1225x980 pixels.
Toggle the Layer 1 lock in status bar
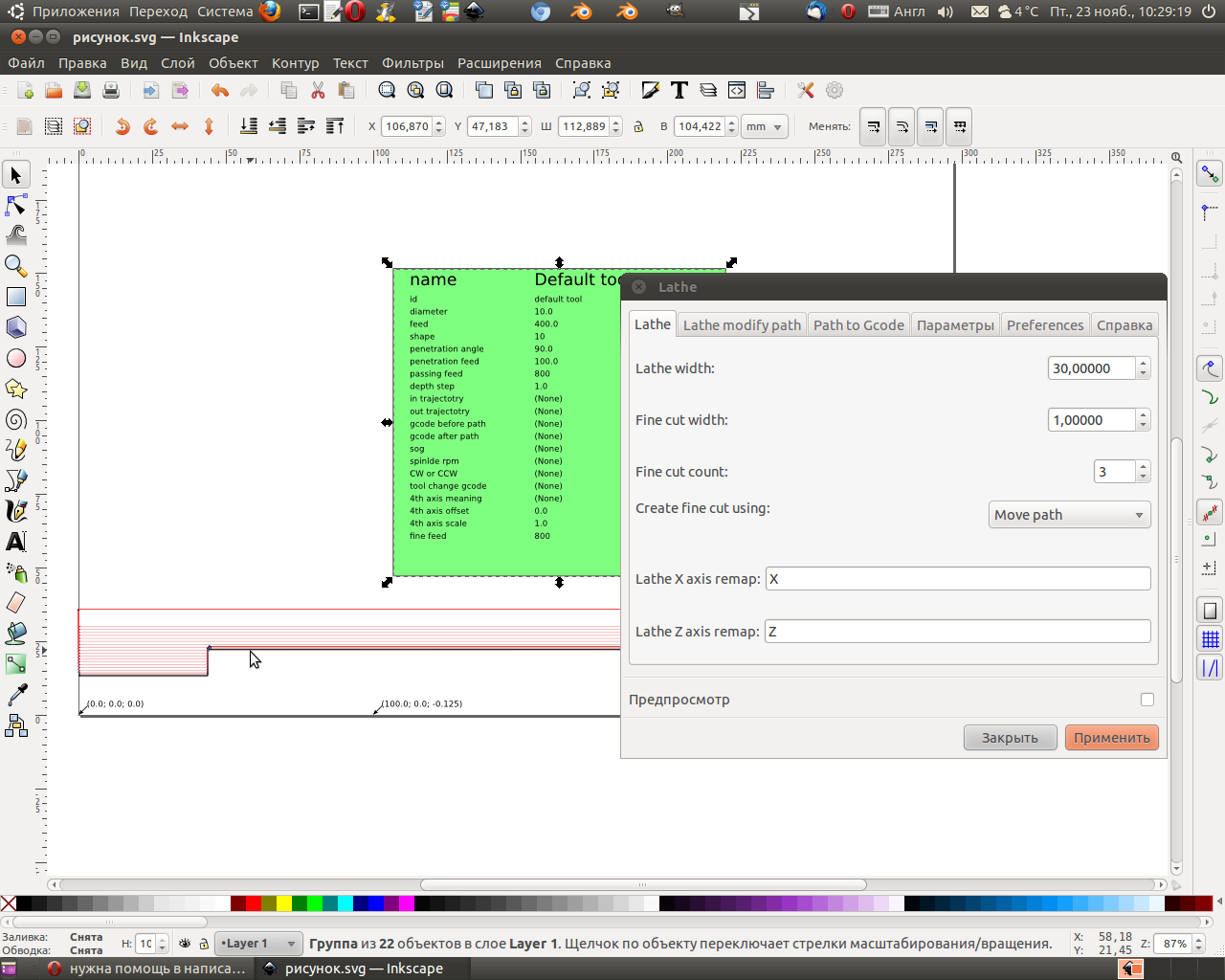204,944
